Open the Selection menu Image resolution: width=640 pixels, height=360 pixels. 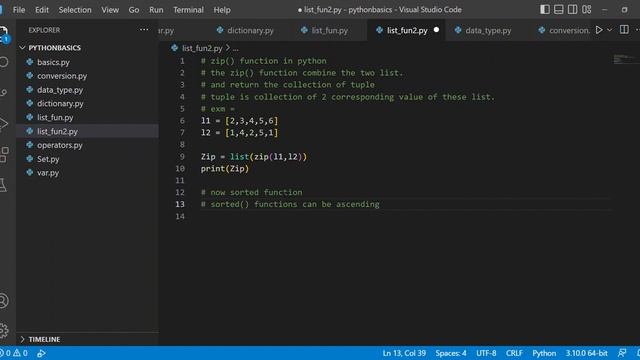[x=75, y=10]
